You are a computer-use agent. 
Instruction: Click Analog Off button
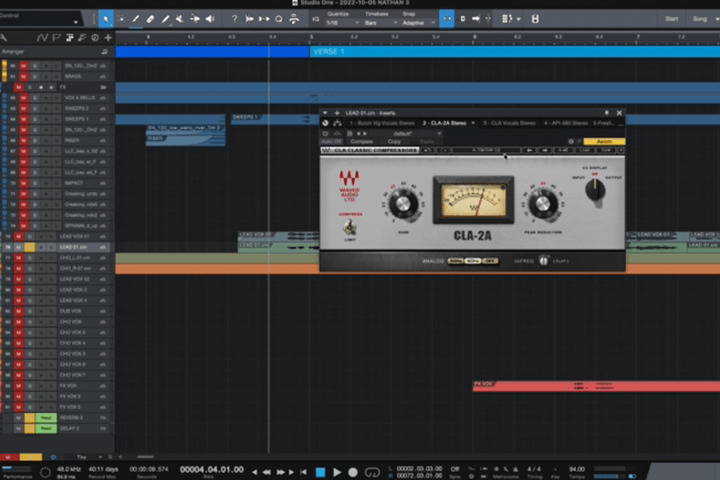click(489, 261)
